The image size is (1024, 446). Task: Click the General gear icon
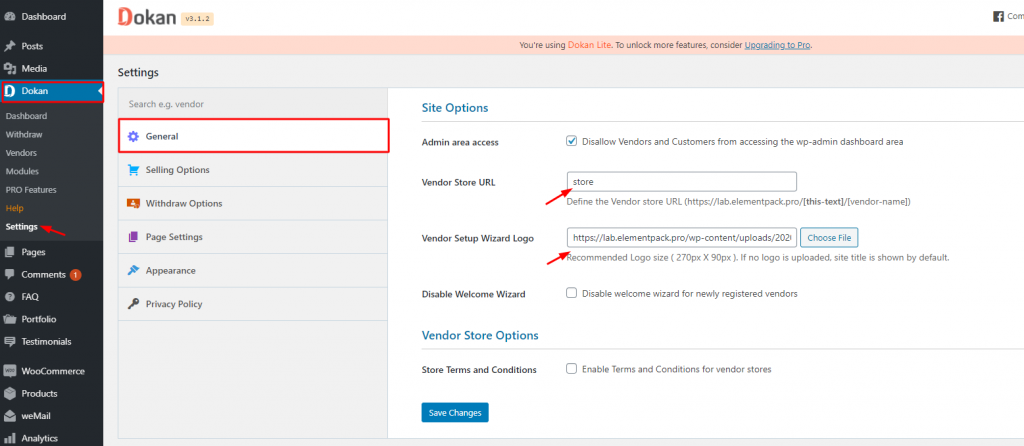[x=134, y=136]
